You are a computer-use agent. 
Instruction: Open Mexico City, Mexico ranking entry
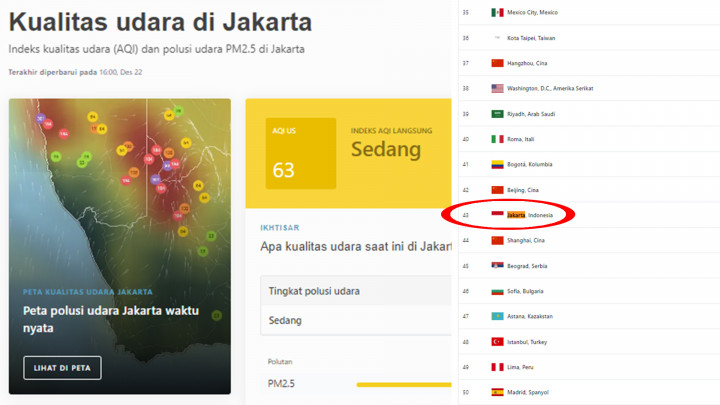coord(532,12)
